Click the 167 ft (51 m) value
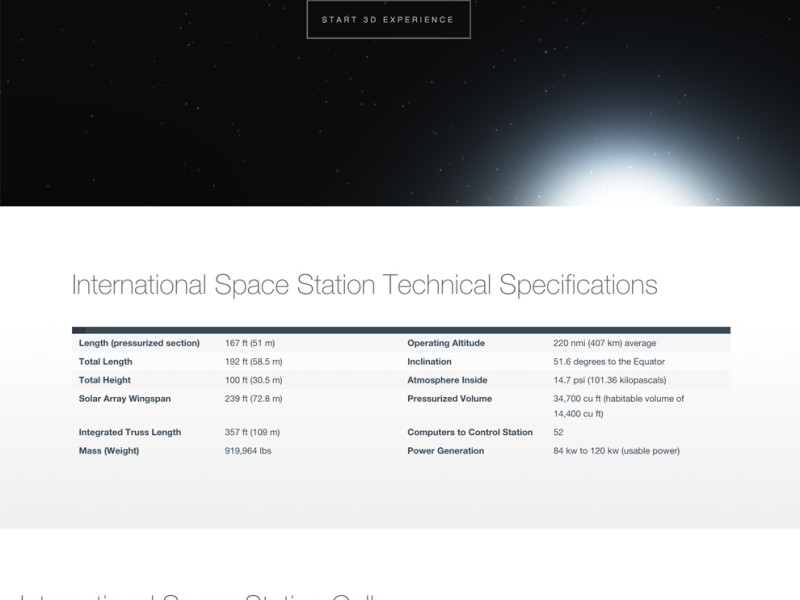 point(249,343)
